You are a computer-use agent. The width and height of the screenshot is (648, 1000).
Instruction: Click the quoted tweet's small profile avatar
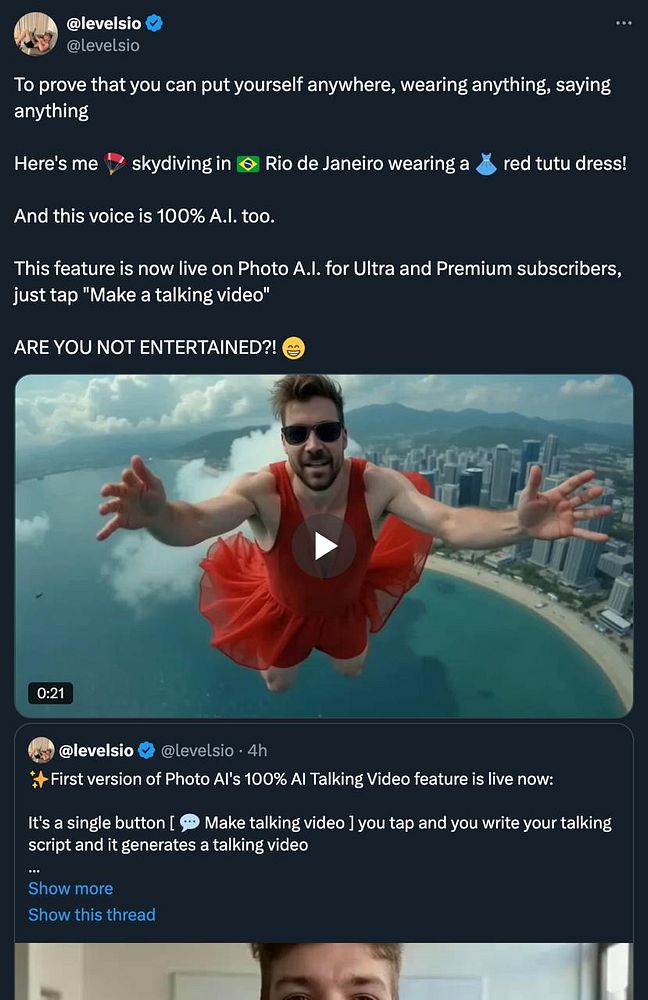click(41, 750)
